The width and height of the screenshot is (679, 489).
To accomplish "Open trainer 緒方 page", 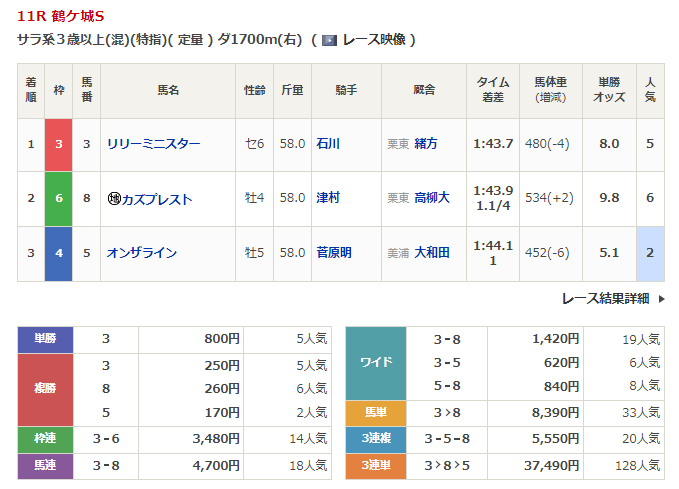I will (426, 144).
